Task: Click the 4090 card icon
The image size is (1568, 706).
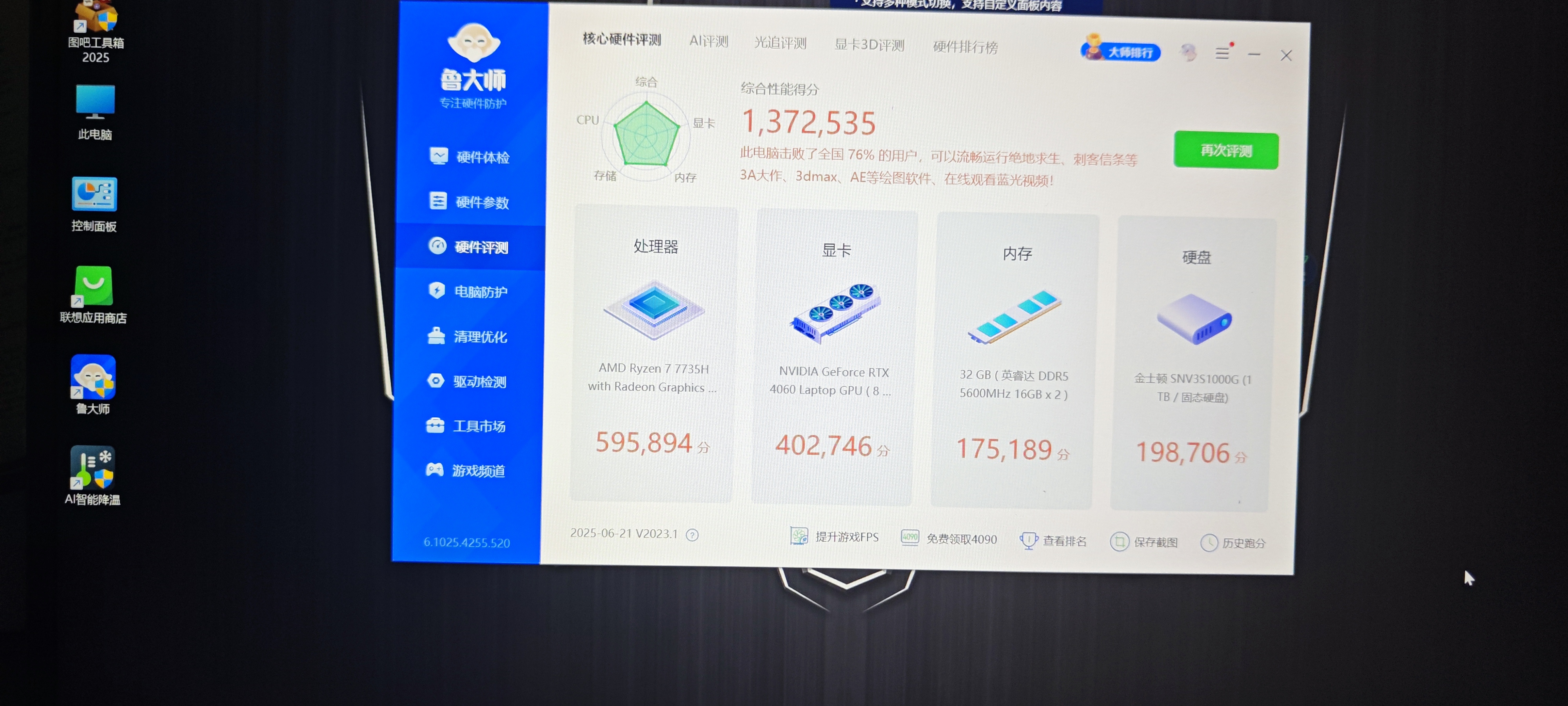Action: pos(910,537)
